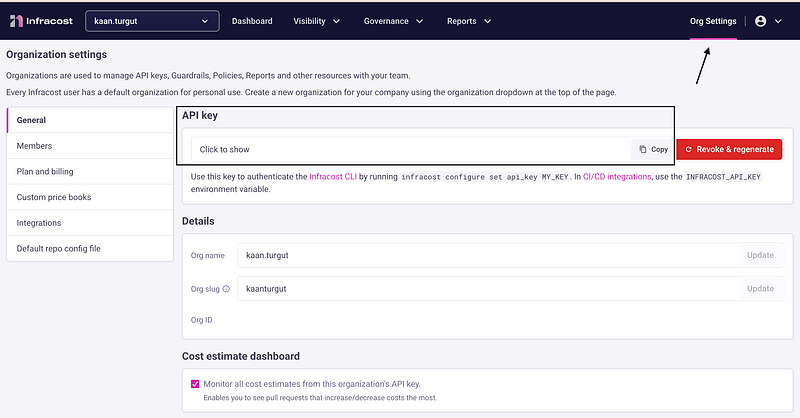Toggle the monitor all cost estimates checkbox

195,384
